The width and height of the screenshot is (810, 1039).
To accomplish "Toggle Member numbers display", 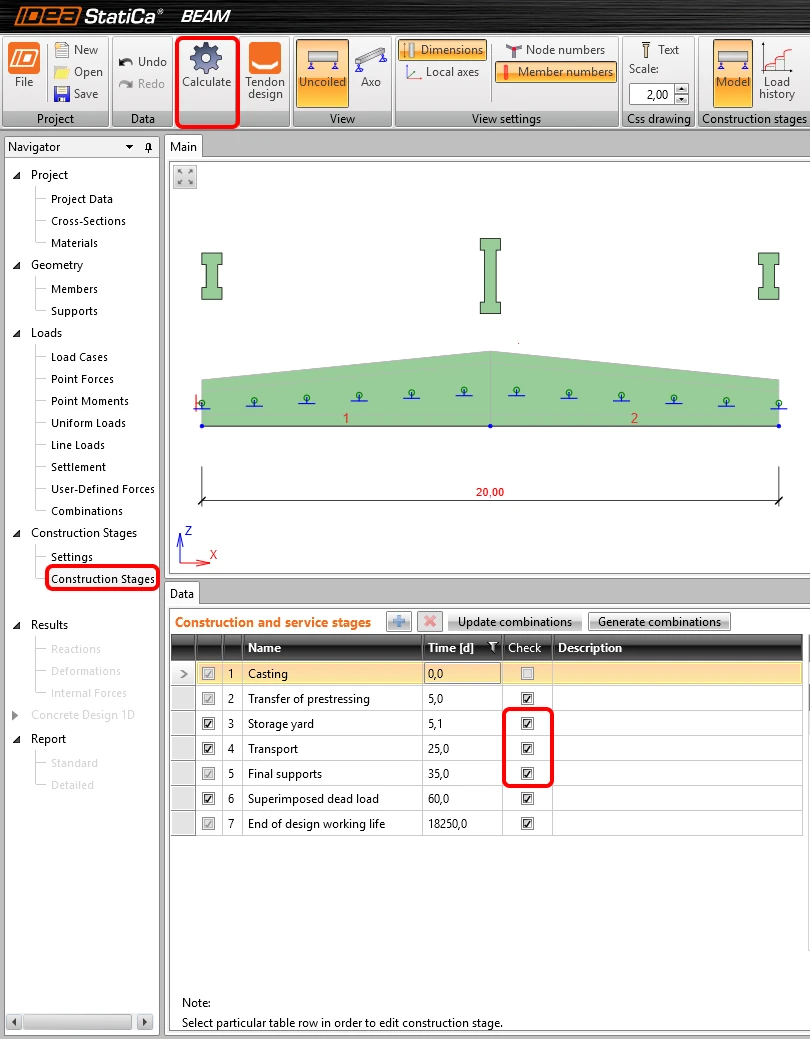I will pos(556,72).
